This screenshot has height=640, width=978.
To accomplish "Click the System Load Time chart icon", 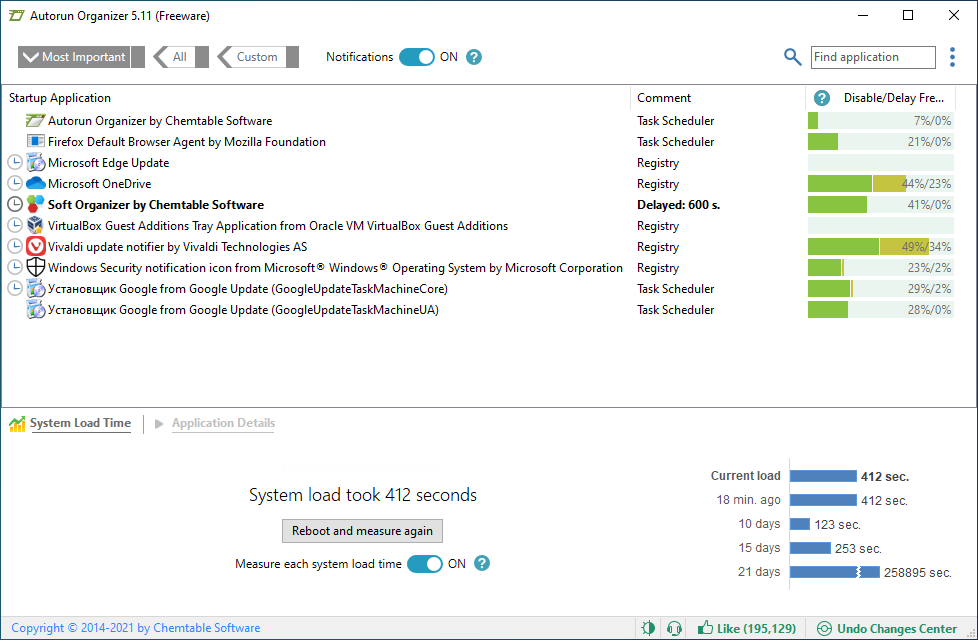I will (x=17, y=424).
